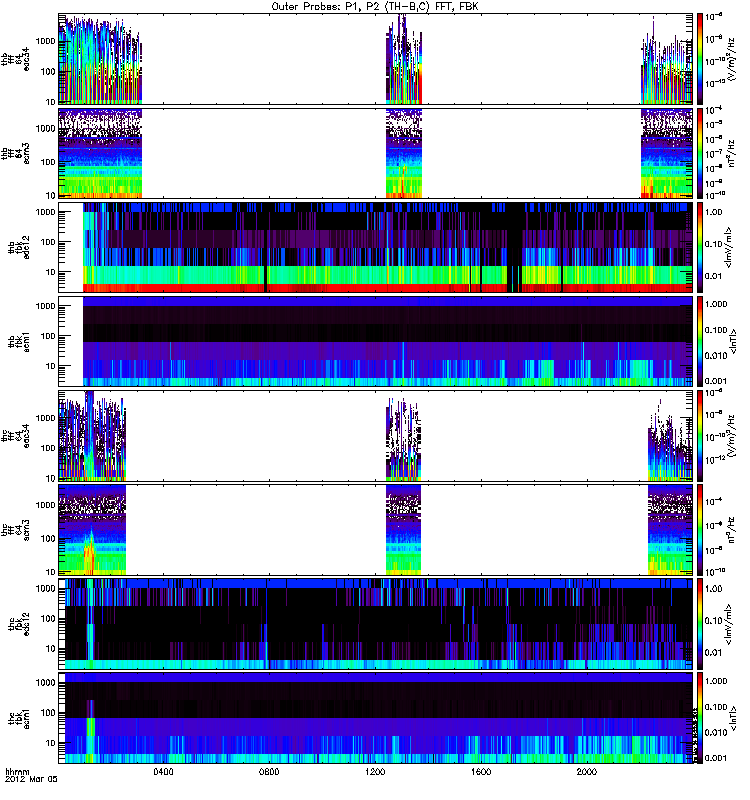The image size is (750, 800).
Task: Click the <|nT|> unit label of thb scm1 panel
Action: 734,342
